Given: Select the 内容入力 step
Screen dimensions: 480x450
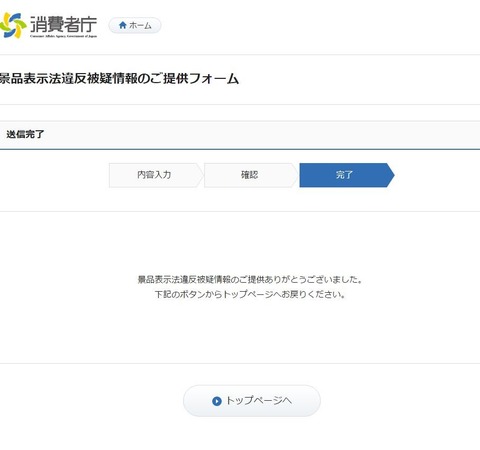Looking at the screenshot, I should click(154, 175).
